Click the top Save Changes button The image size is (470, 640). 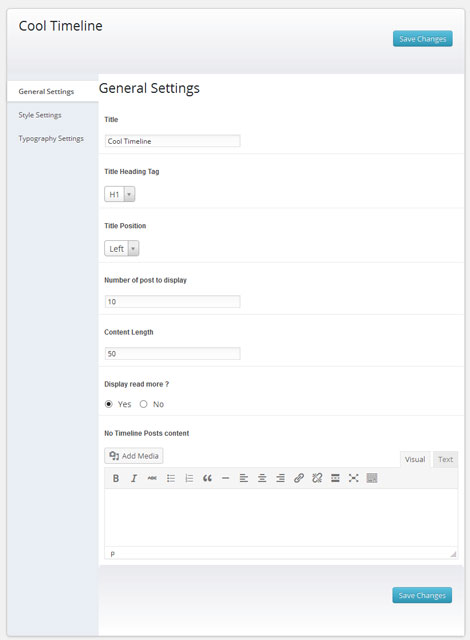[x=423, y=39]
